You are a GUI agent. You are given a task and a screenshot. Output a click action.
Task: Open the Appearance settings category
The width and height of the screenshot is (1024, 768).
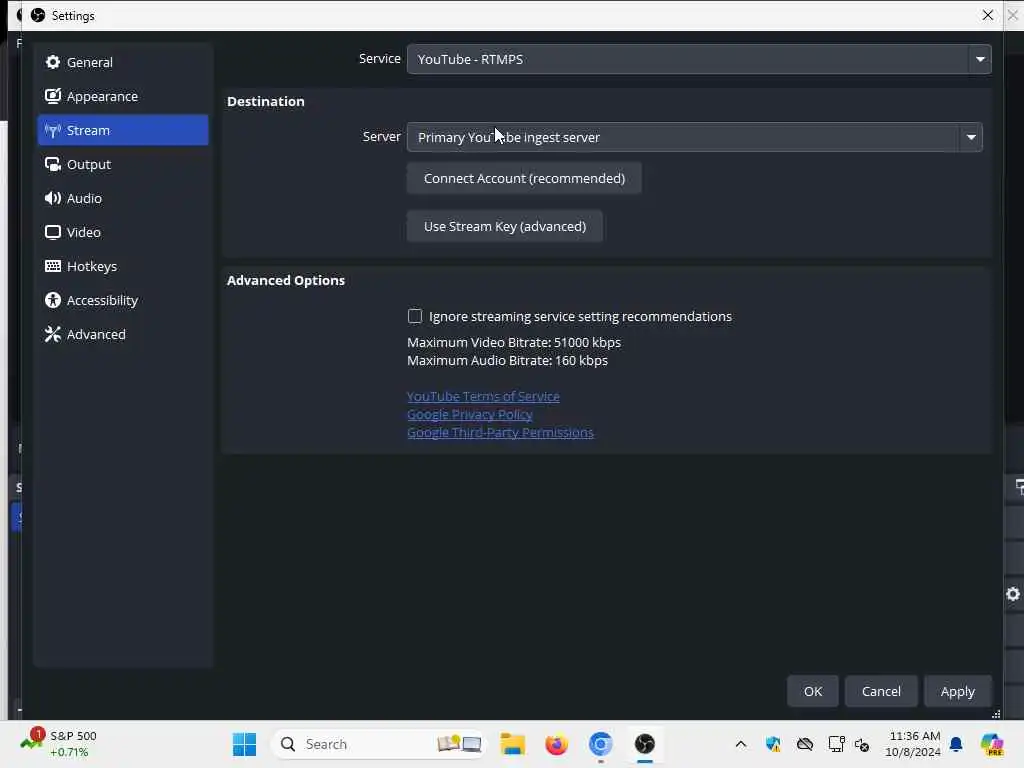pos(123,96)
